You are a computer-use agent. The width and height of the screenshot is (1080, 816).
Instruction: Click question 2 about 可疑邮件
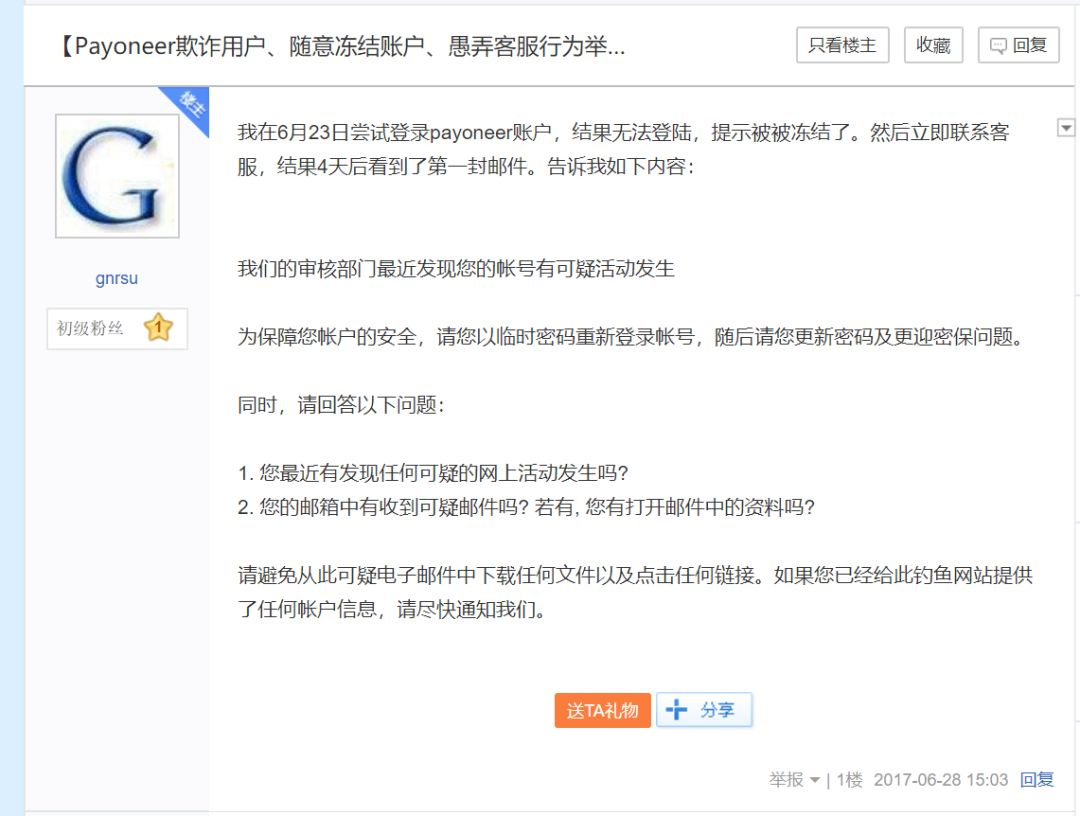526,508
